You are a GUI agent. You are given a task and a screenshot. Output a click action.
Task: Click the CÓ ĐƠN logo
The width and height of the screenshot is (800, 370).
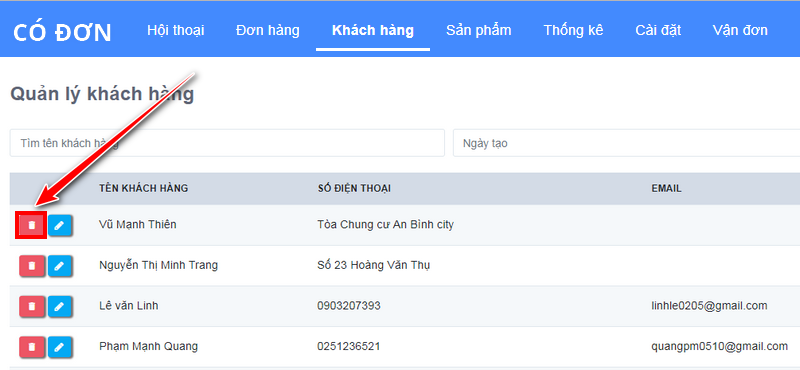pyautogui.click(x=62, y=33)
